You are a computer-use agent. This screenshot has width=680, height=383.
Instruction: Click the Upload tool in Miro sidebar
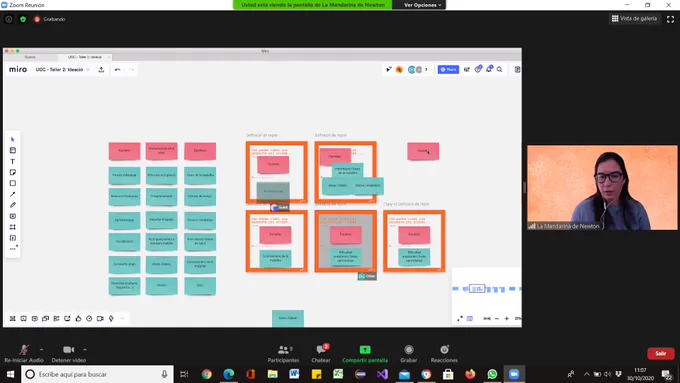coord(12,238)
